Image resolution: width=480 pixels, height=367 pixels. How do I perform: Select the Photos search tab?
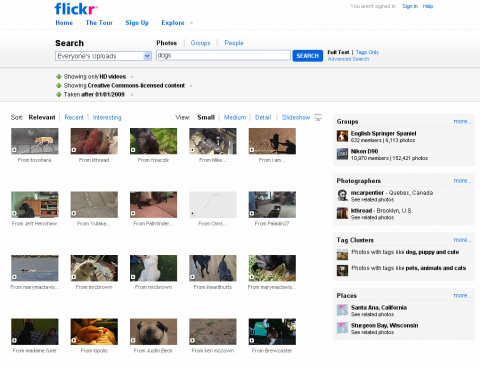point(166,43)
